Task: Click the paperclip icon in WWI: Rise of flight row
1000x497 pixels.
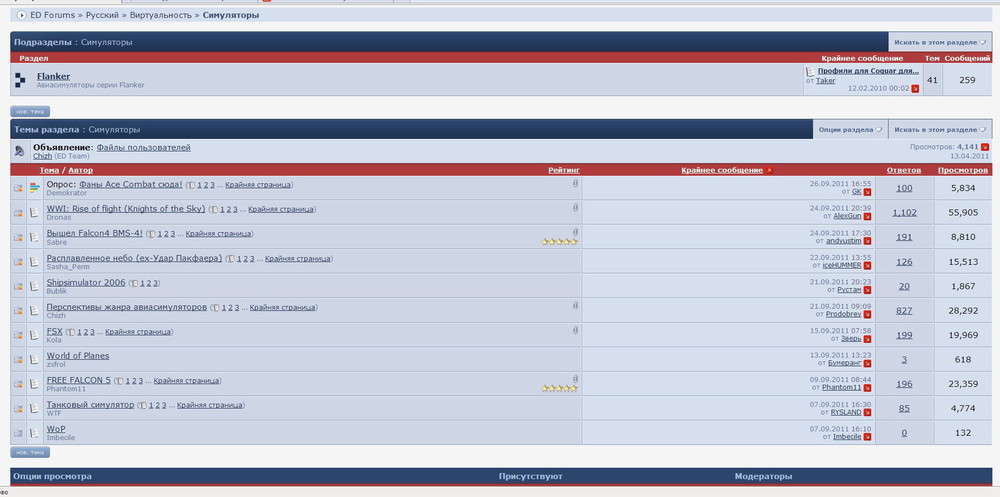Action: (575, 207)
